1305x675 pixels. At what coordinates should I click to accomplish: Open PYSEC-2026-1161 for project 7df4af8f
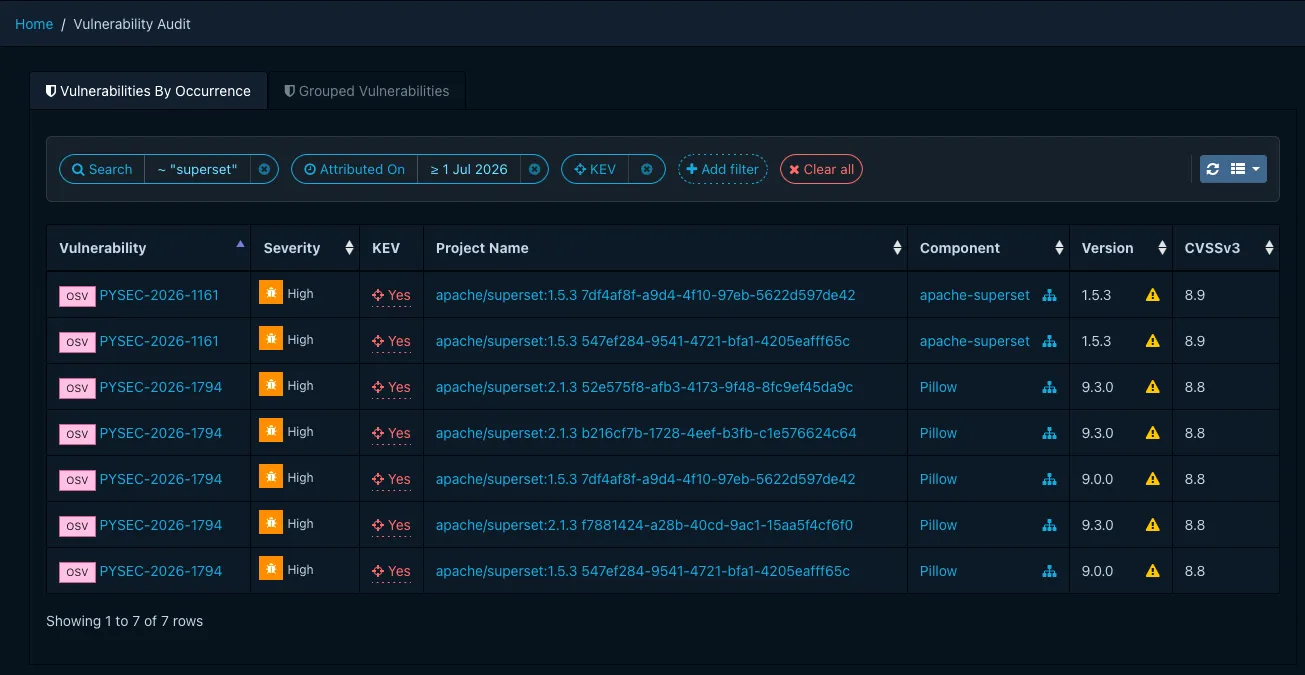tap(160, 295)
